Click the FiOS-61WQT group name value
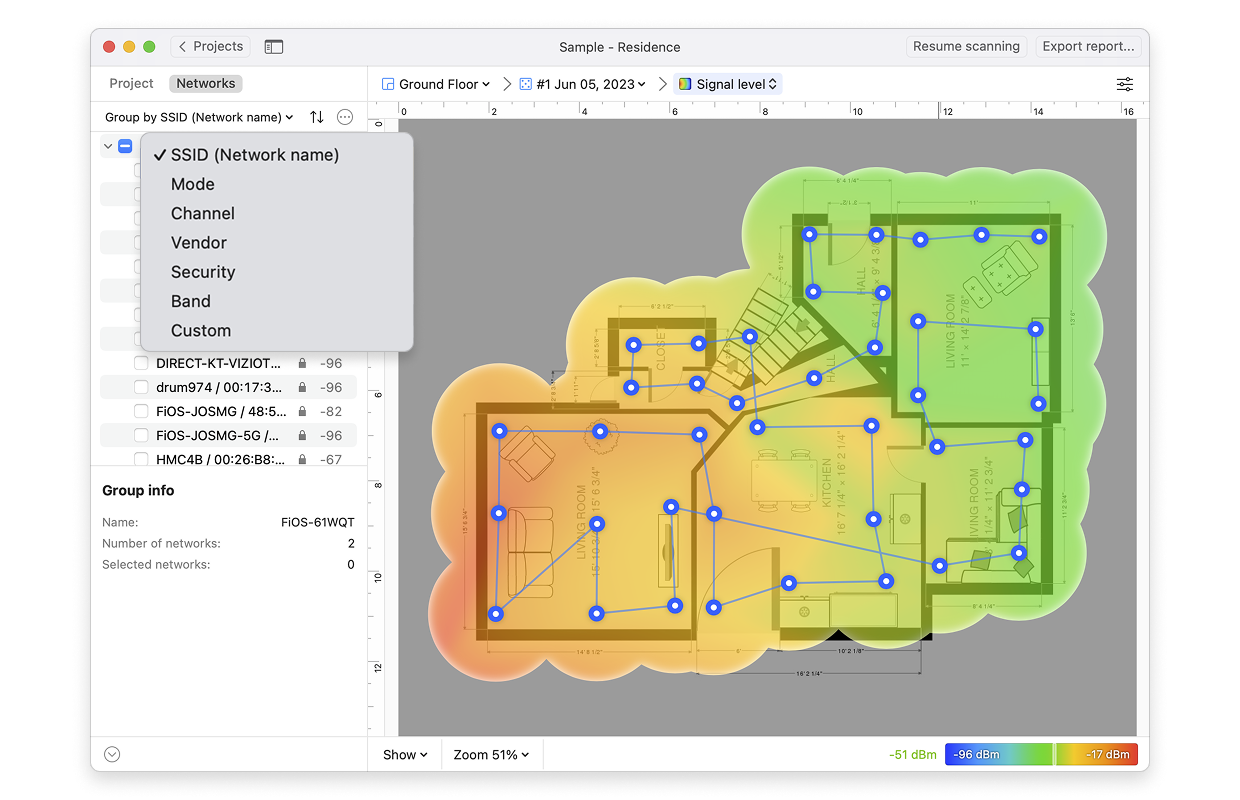Screen dimensions: 1240x800 pyautogui.click(x=318, y=523)
